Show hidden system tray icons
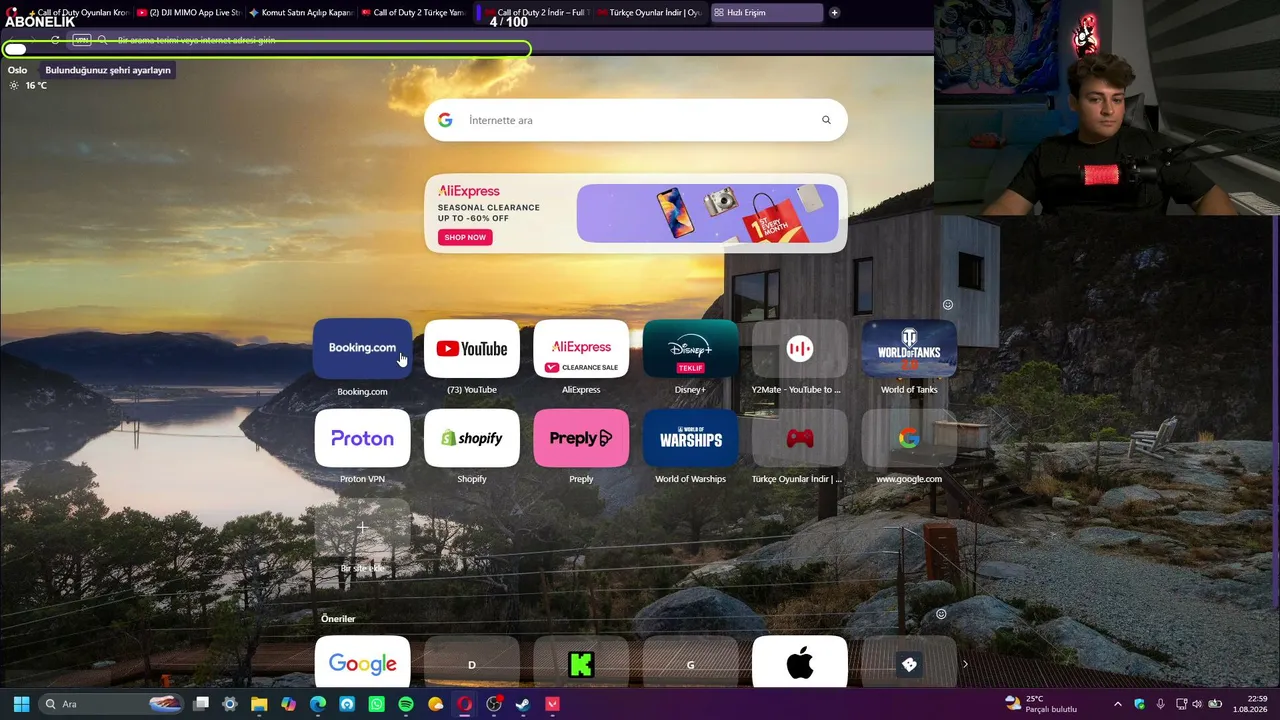The image size is (1280, 720). click(1118, 704)
